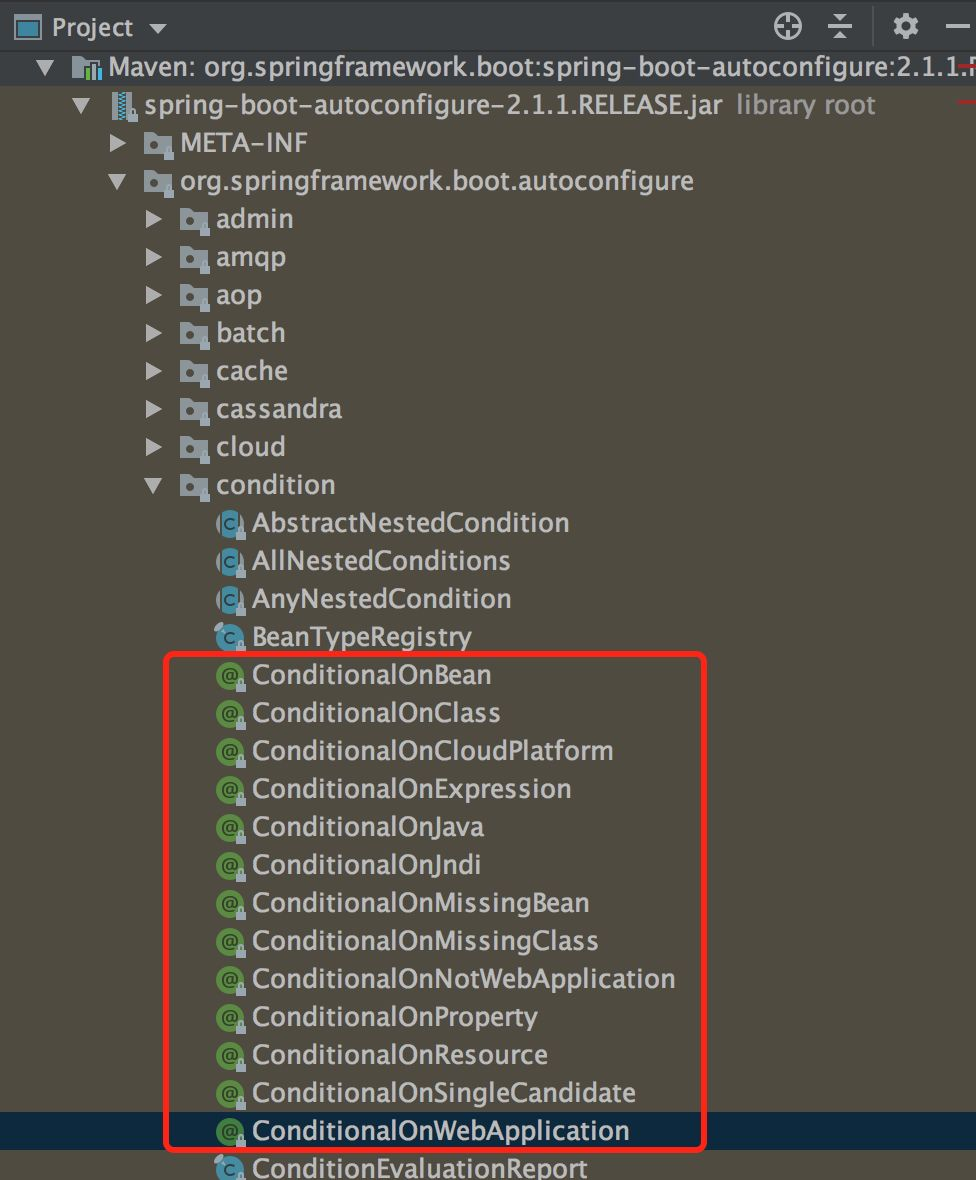
Task: Click AllNestedConditions class icon
Action: pyautogui.click(x=230, y=561)
